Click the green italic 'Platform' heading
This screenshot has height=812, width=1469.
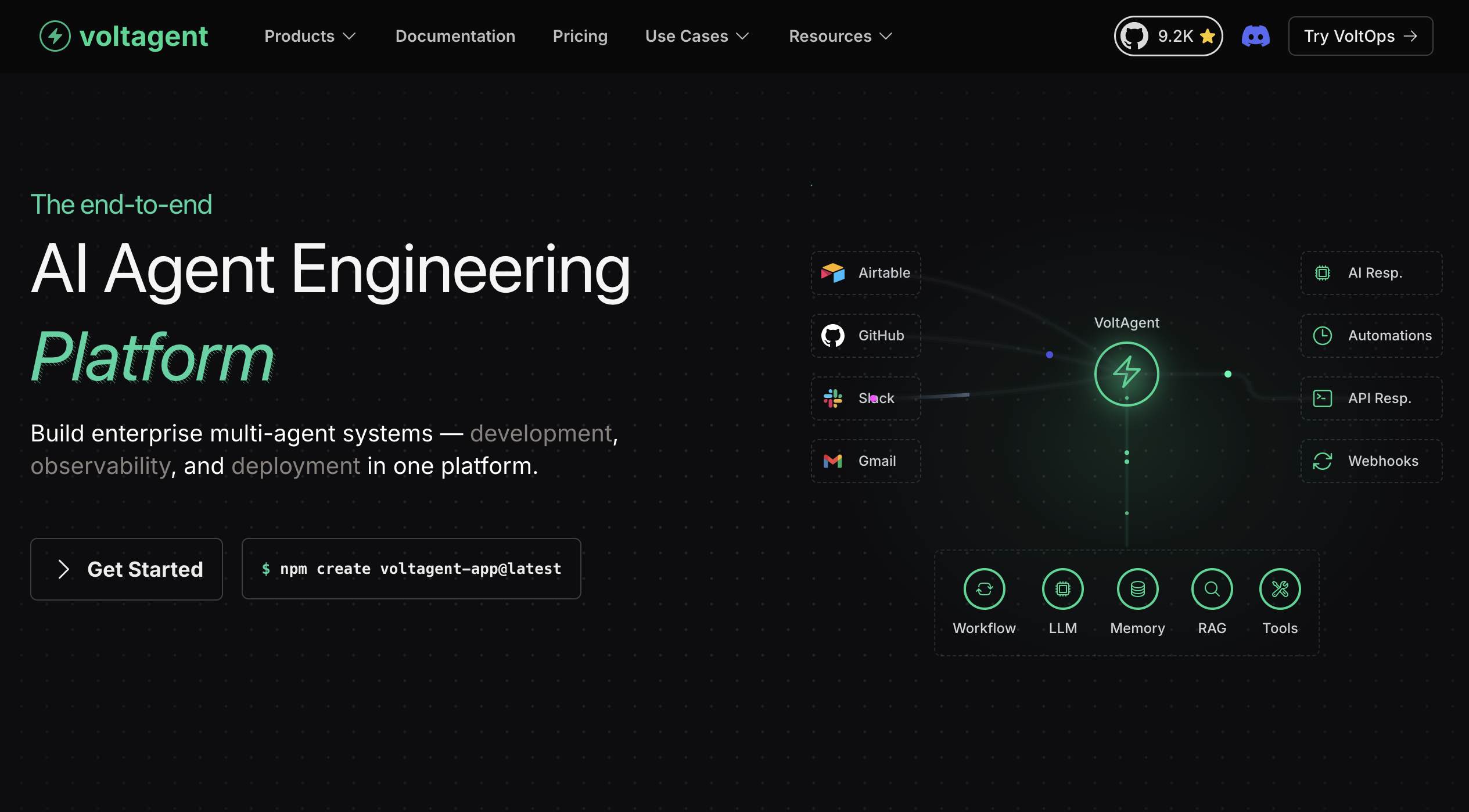(x=152, y=357)
